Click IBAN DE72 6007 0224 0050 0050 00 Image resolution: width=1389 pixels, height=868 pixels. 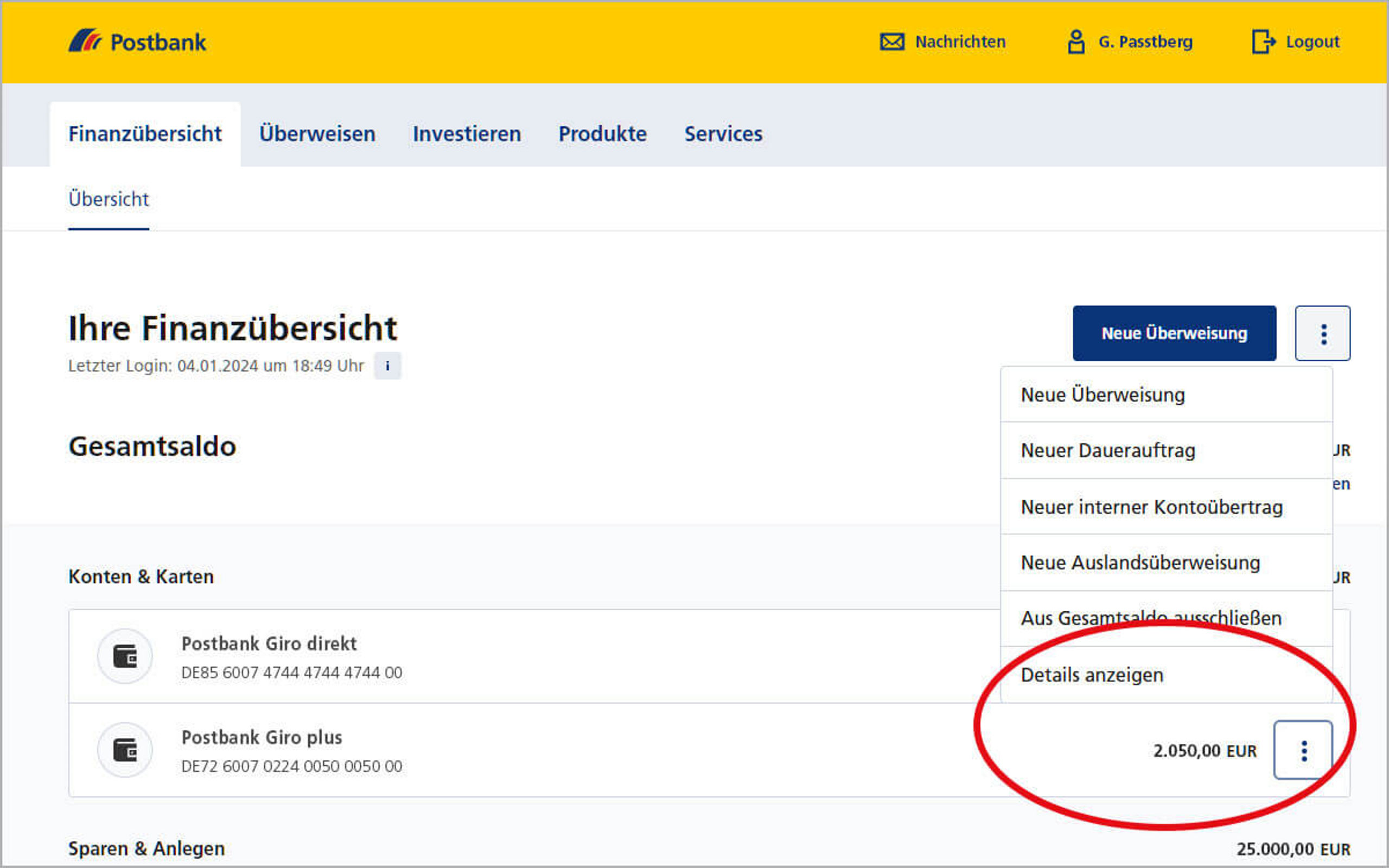291,766
